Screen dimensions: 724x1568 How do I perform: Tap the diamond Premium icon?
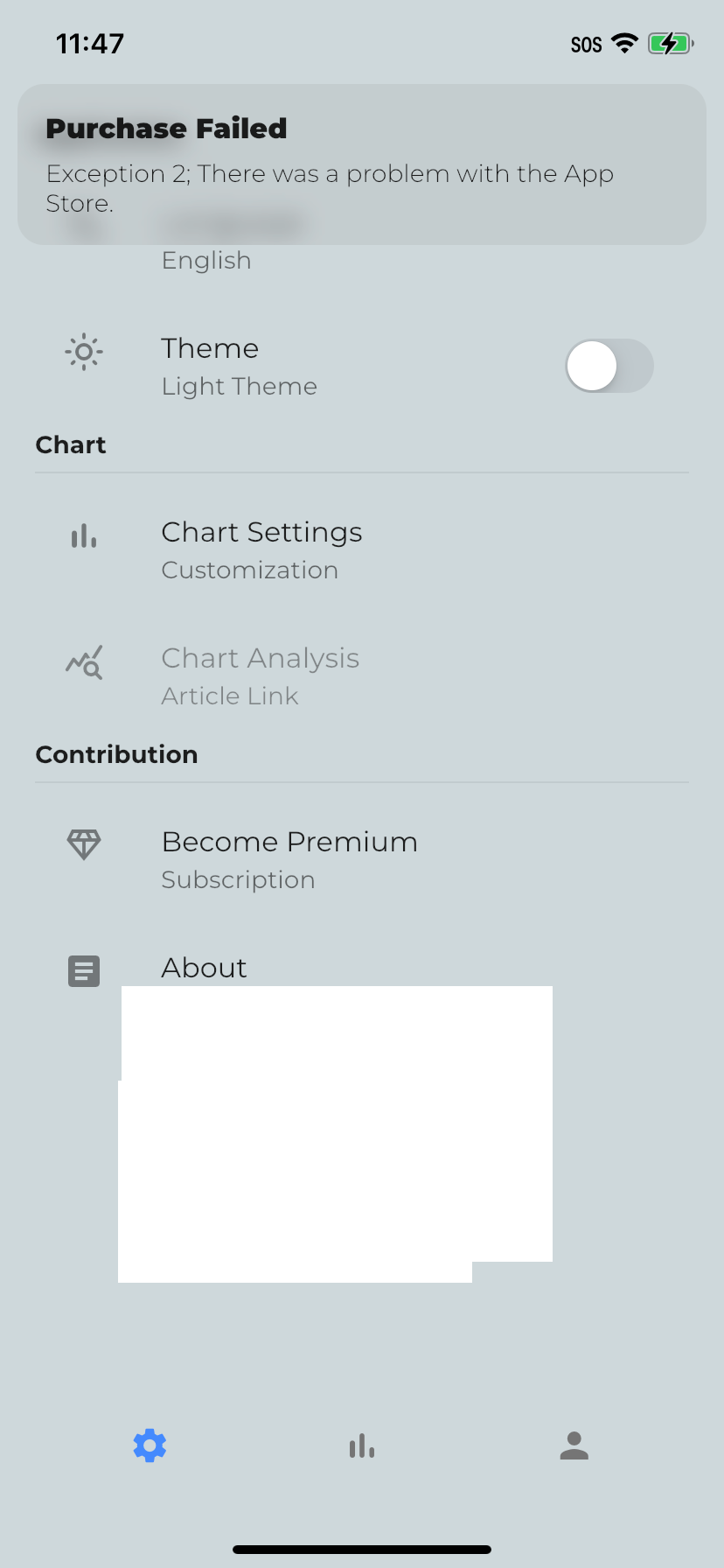click(x=84, y=844)
